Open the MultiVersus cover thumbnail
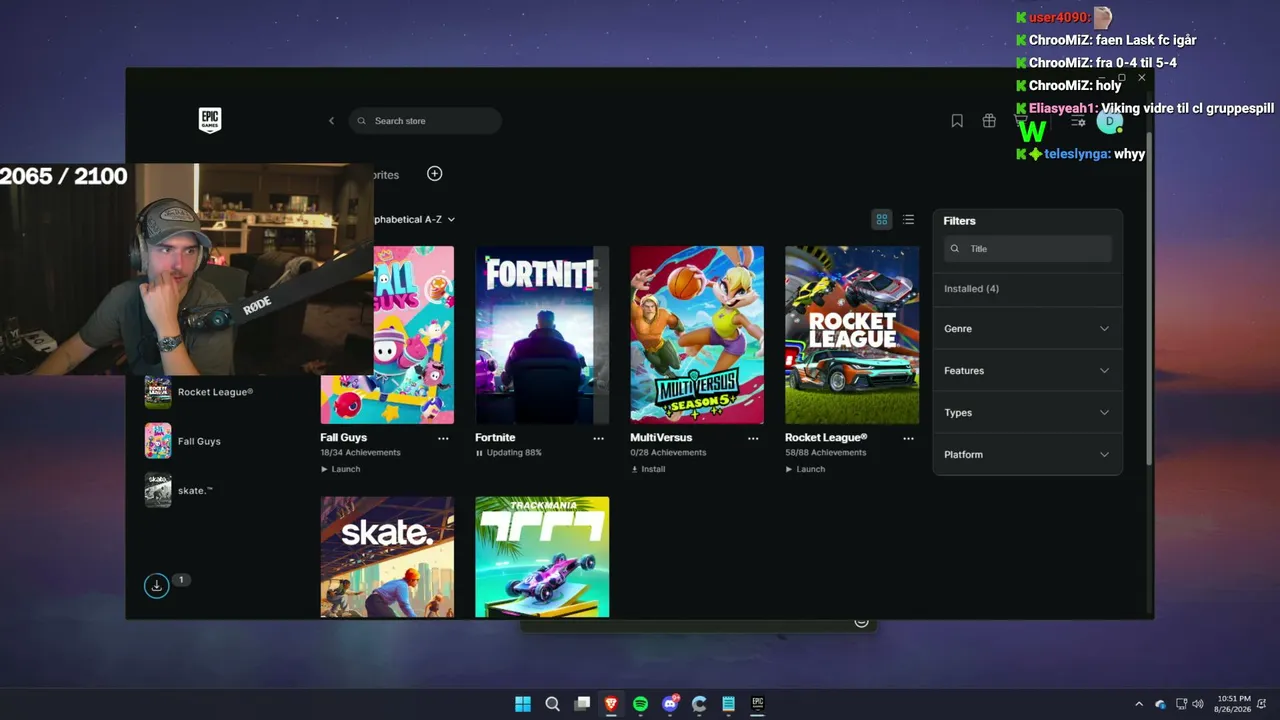Viewport: 1280px width, 720px height. point(697,335)
